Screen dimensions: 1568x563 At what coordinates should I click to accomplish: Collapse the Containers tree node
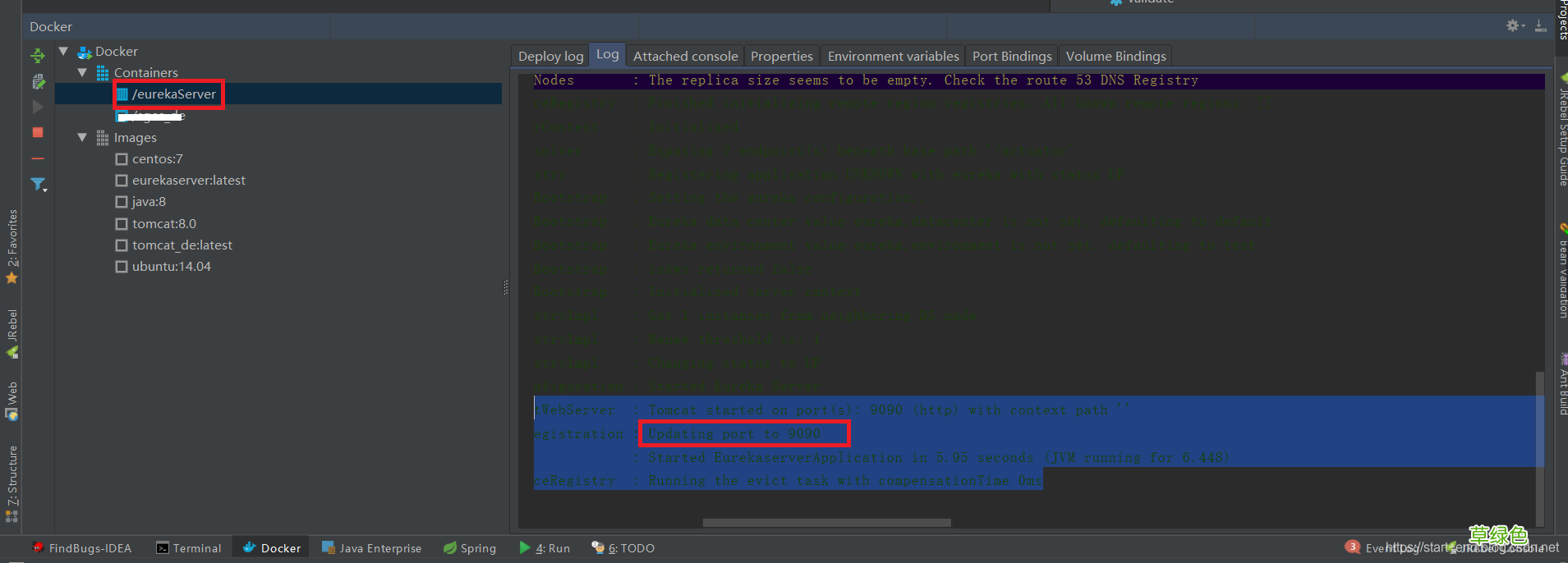point(82,73)
